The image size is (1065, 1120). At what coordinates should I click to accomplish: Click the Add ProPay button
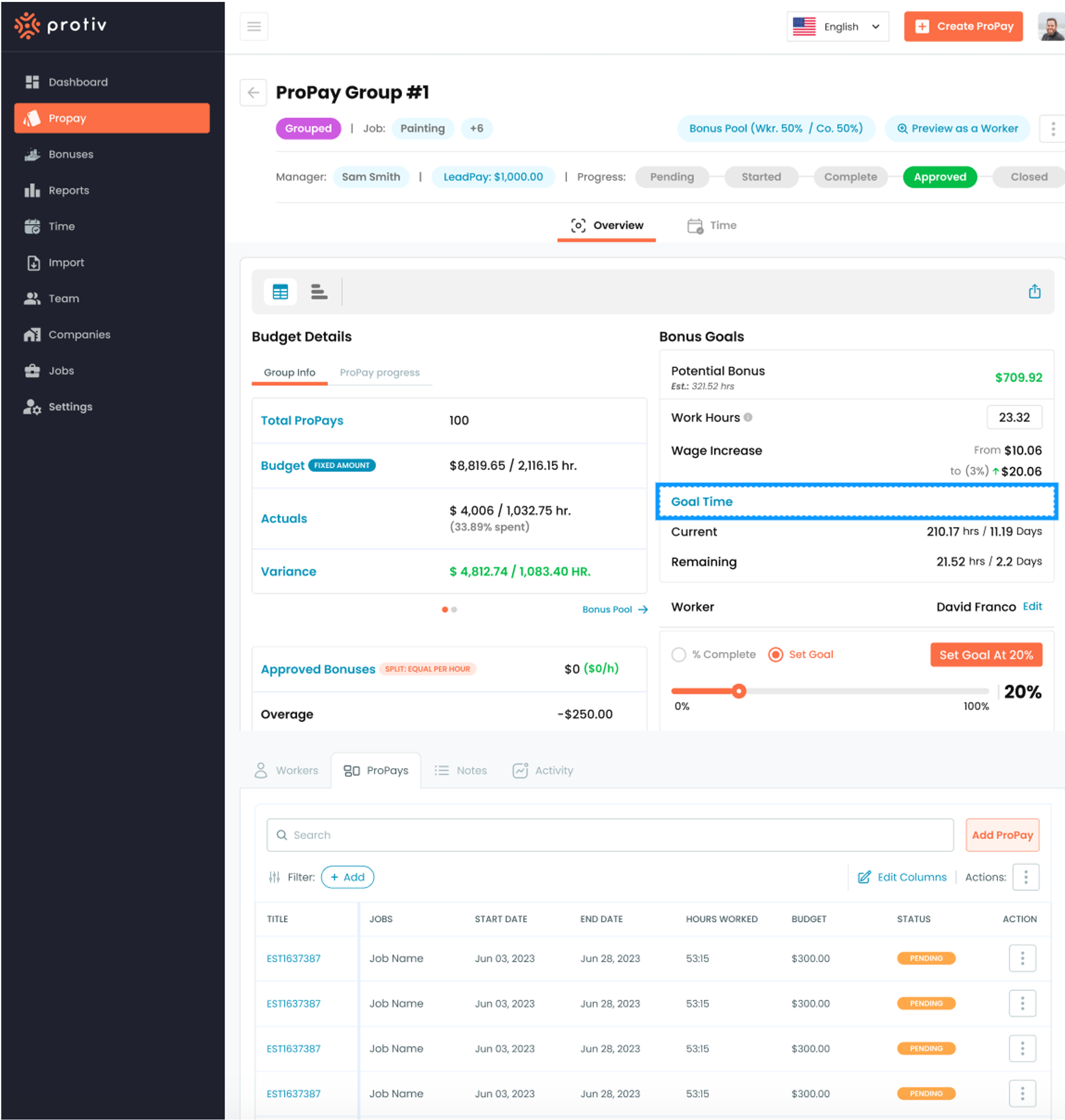(x=1002, y=835)
